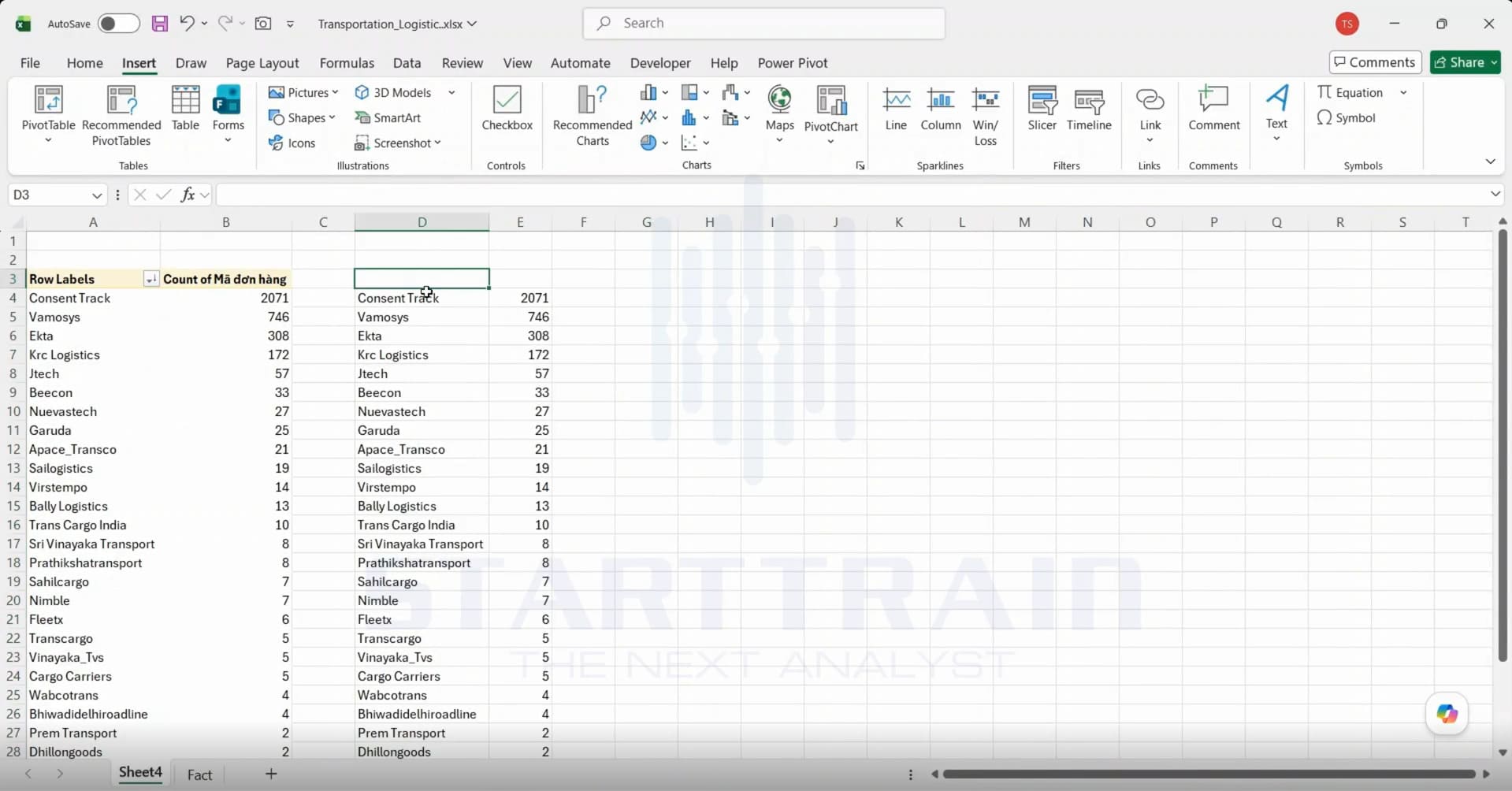
Task: Open the Page Layout tab
Action: click(x=262, y=63)
